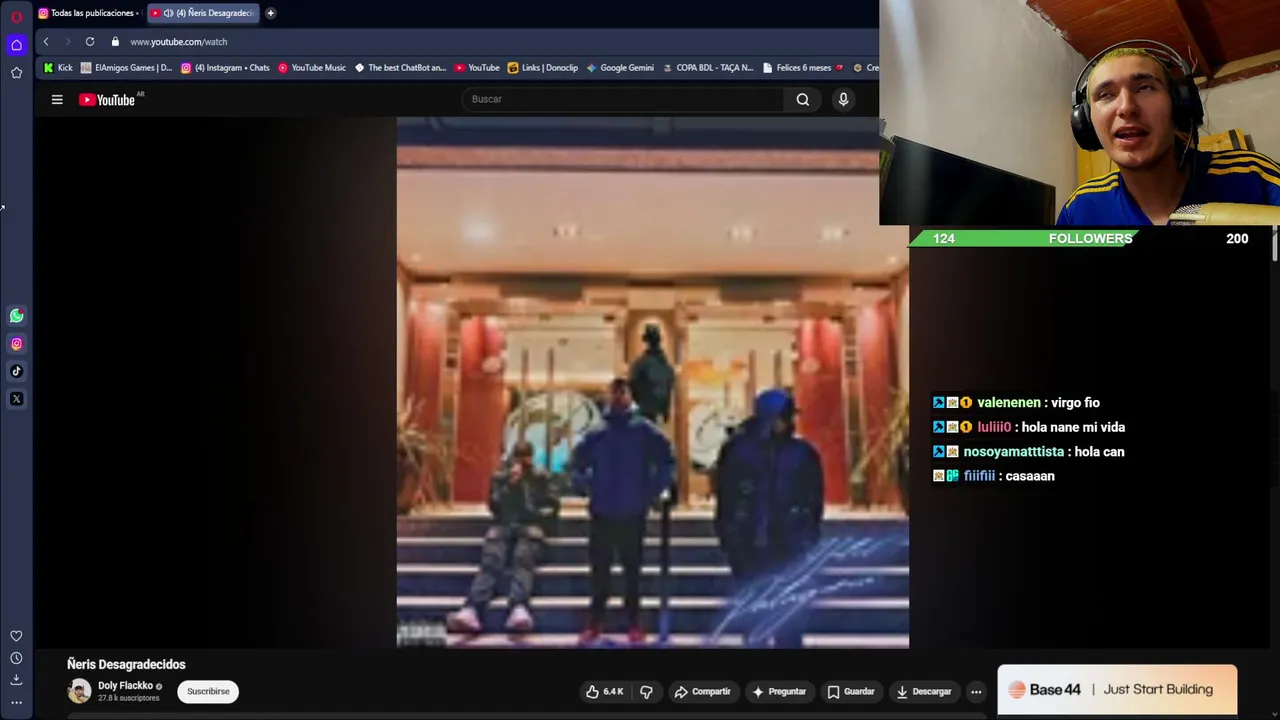Click the YouTube search magnifier button
This screenshot has height=720, width=1280.
point(803,99)
